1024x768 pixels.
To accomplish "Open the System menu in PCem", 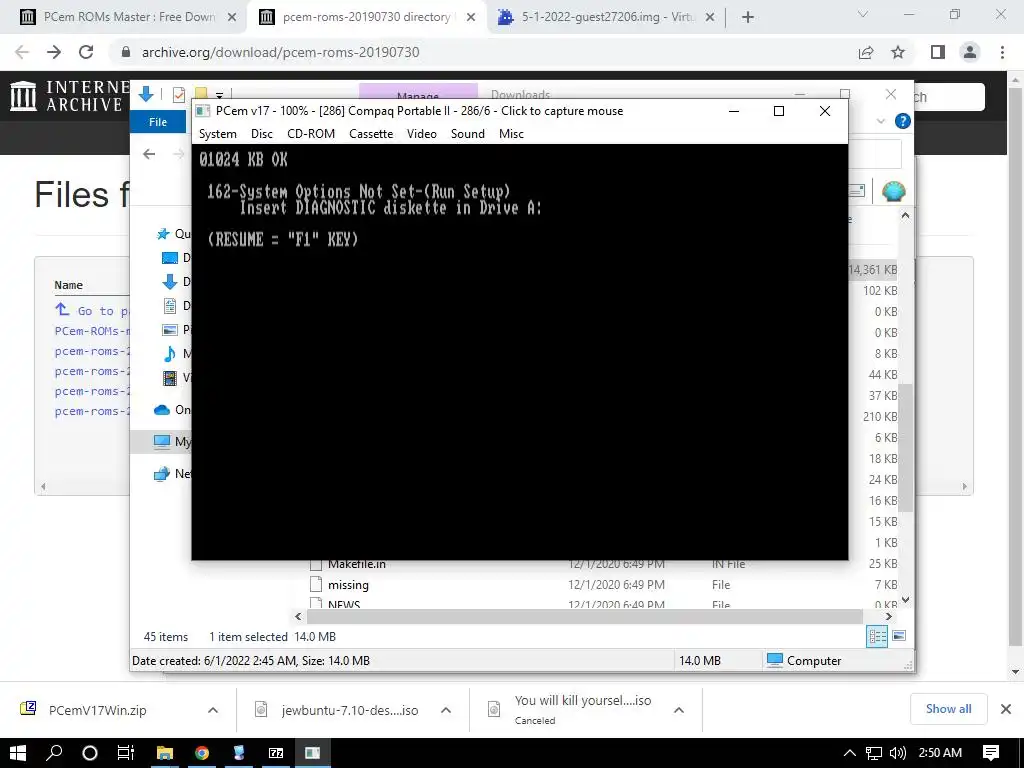I will (217, 134).
